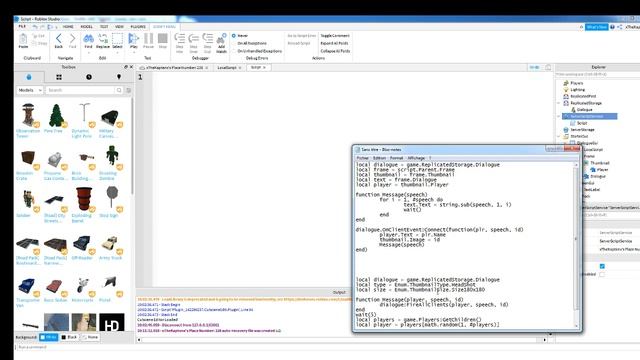Switch to the HOME ribbon tab

pos(68,27)
